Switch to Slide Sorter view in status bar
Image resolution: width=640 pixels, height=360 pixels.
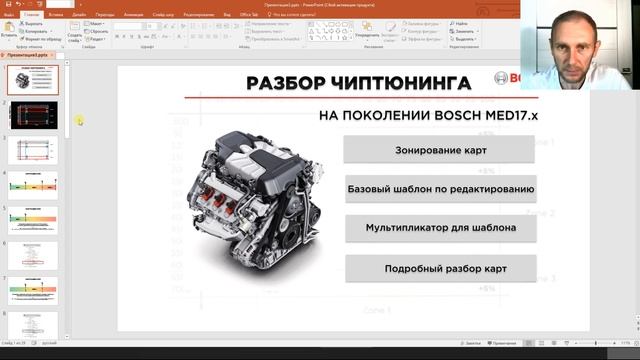(541, 343)
